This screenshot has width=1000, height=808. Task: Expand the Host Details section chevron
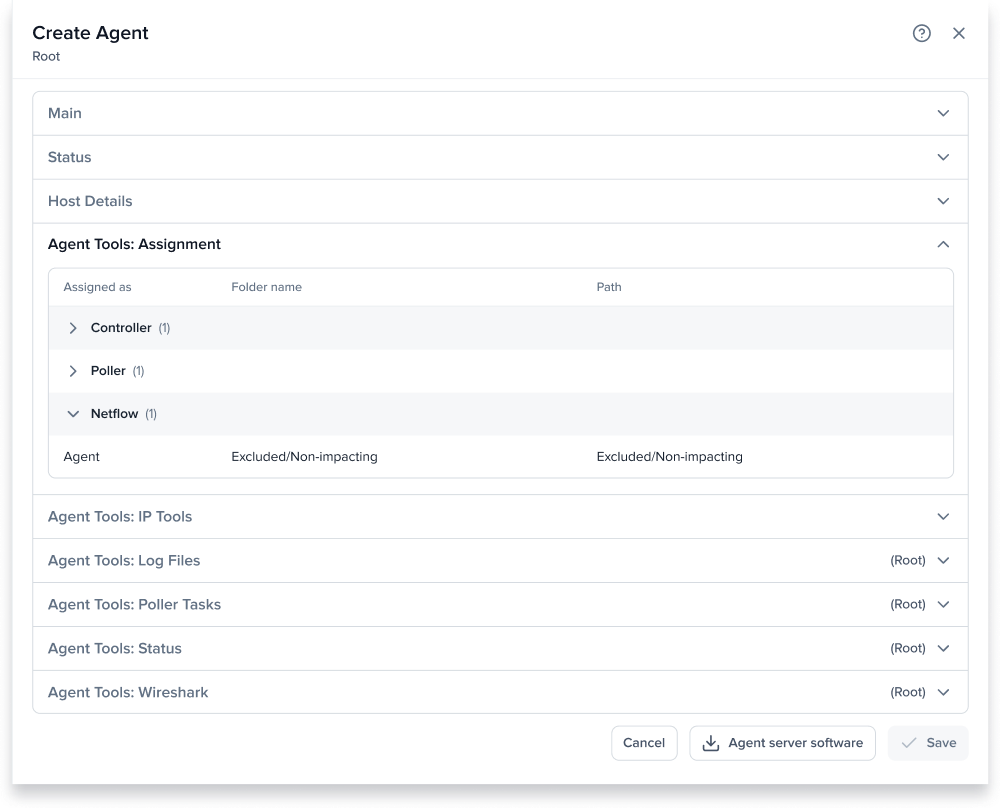pyautogui.click(x=943, y=202)
